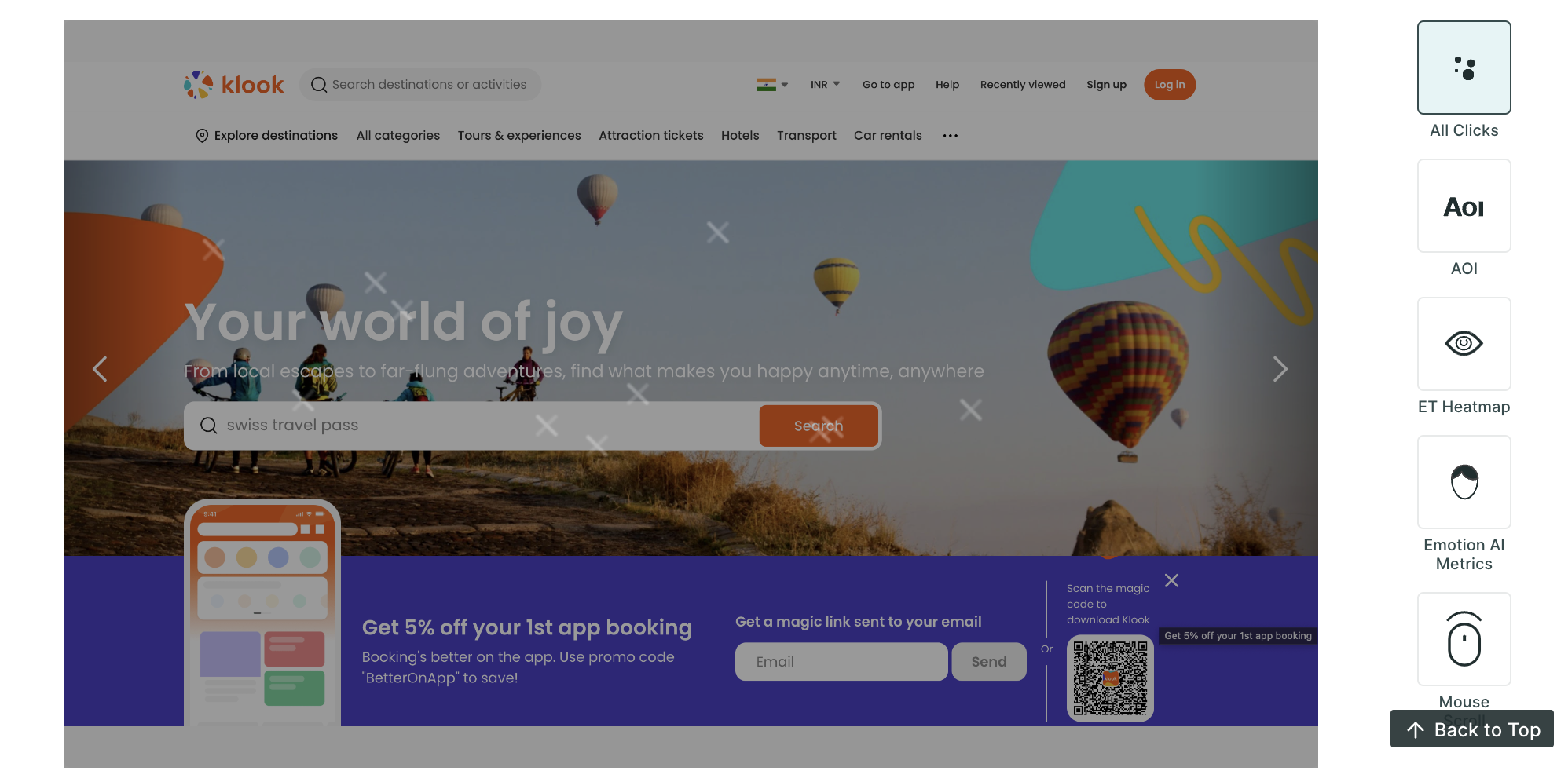
Task: Expand more navigation options ellipsis
Action: [x=950, y=136]
